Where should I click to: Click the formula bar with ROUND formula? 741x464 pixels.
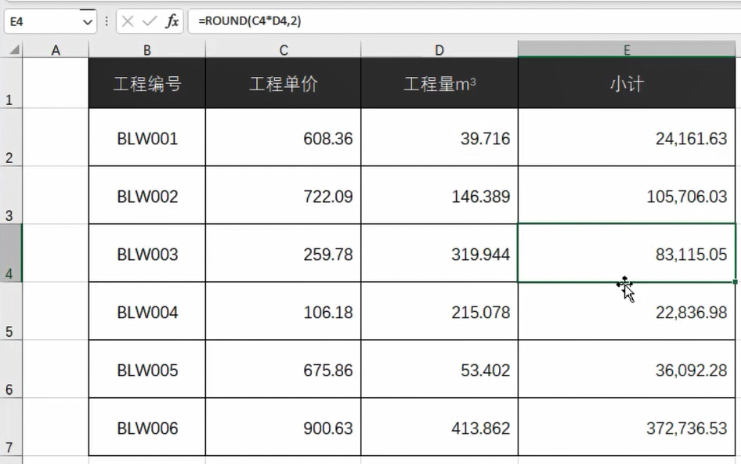click(x=465, y=21)
